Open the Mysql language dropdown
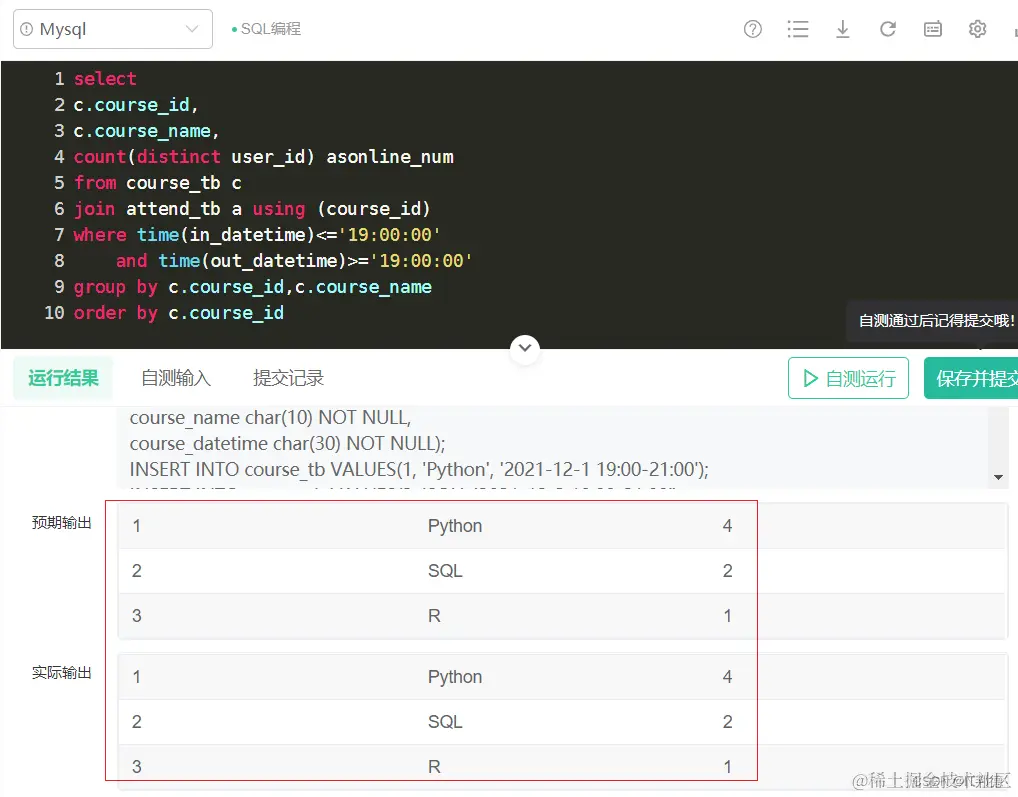Screen dimensions: 1018x797 click(x=113, y=29)
